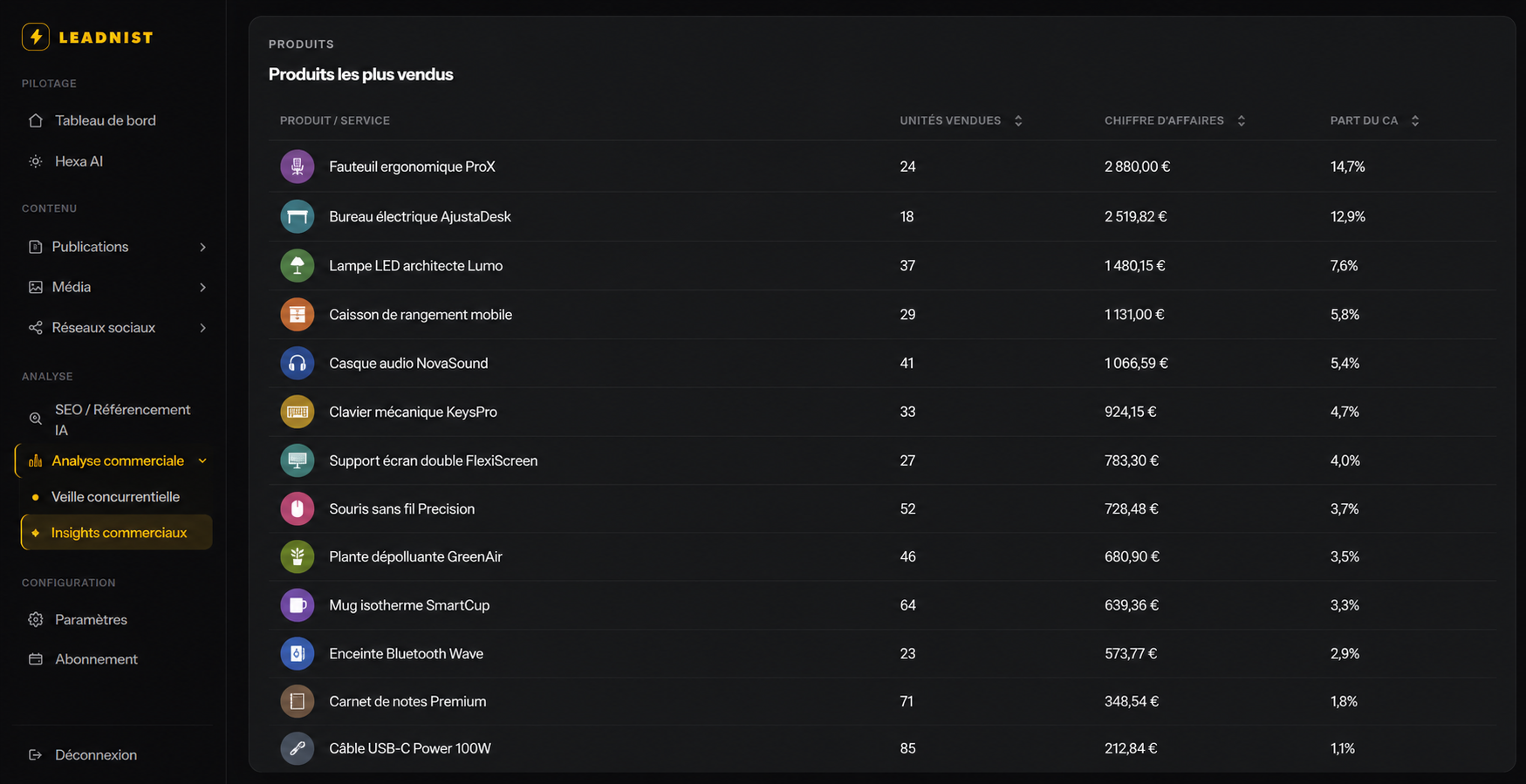Image resolution: width=1526 pixels, height=784 pixels.
Task: Click revenue 639,36 € for SmartCup
Action: (1132, 605)
